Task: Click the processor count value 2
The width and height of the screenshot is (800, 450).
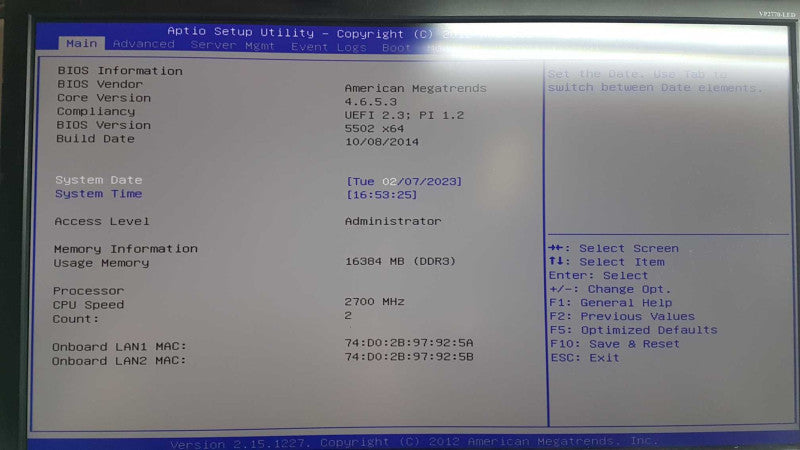Action: click(348, 315)
